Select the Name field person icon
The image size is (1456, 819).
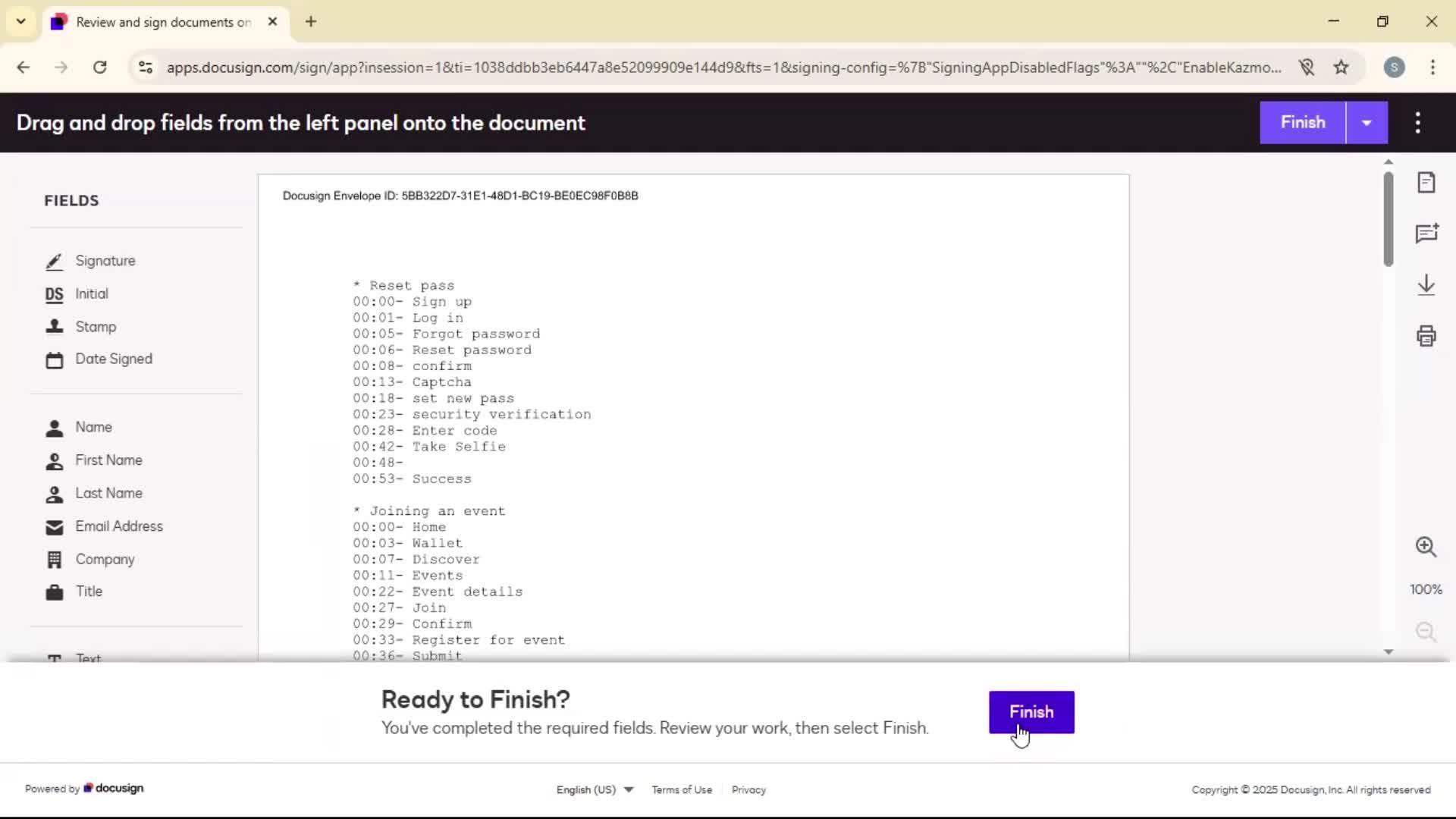[x=54, y=428]
